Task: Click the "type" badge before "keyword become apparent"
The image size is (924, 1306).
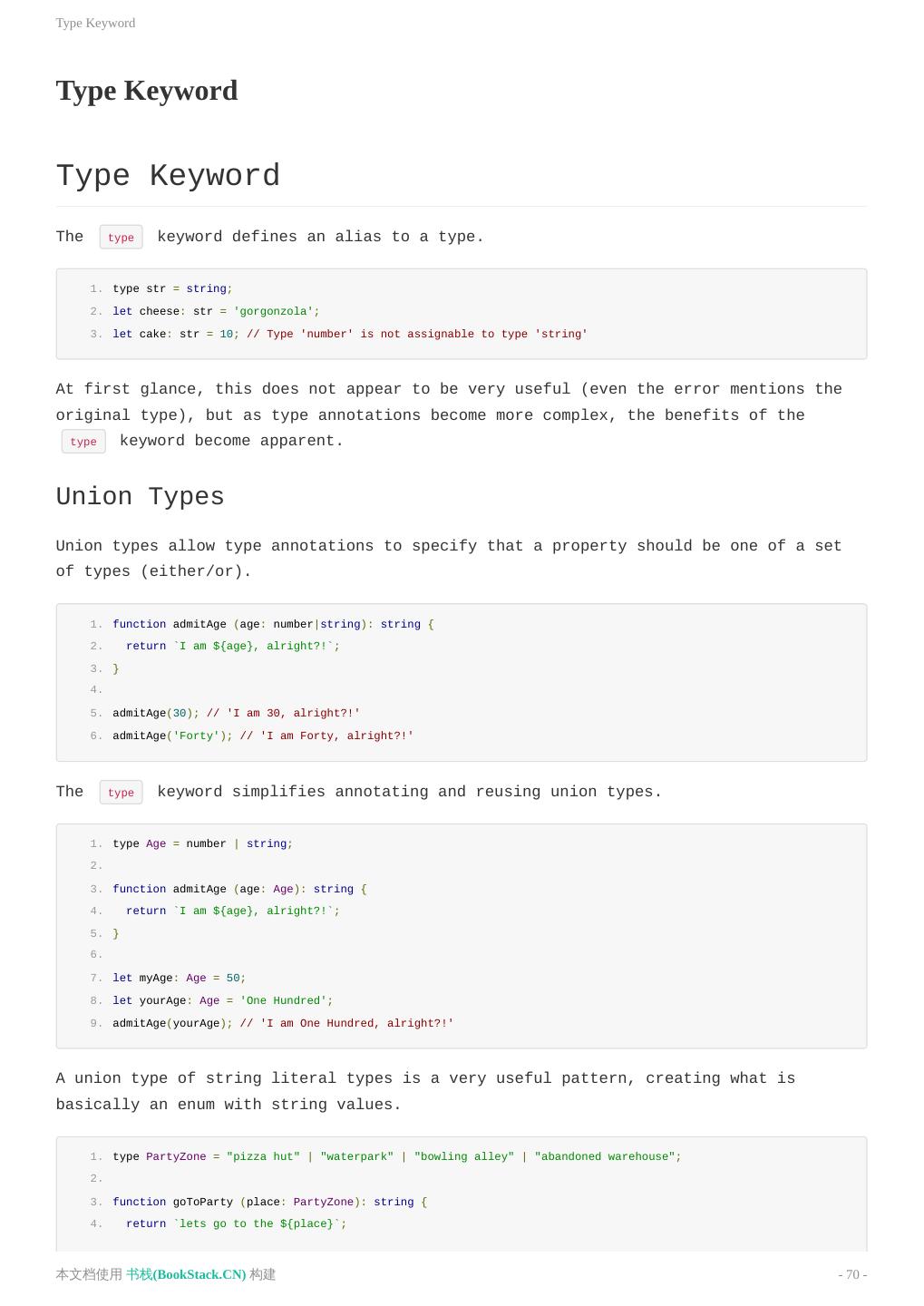Action: (x=83, y=442)
